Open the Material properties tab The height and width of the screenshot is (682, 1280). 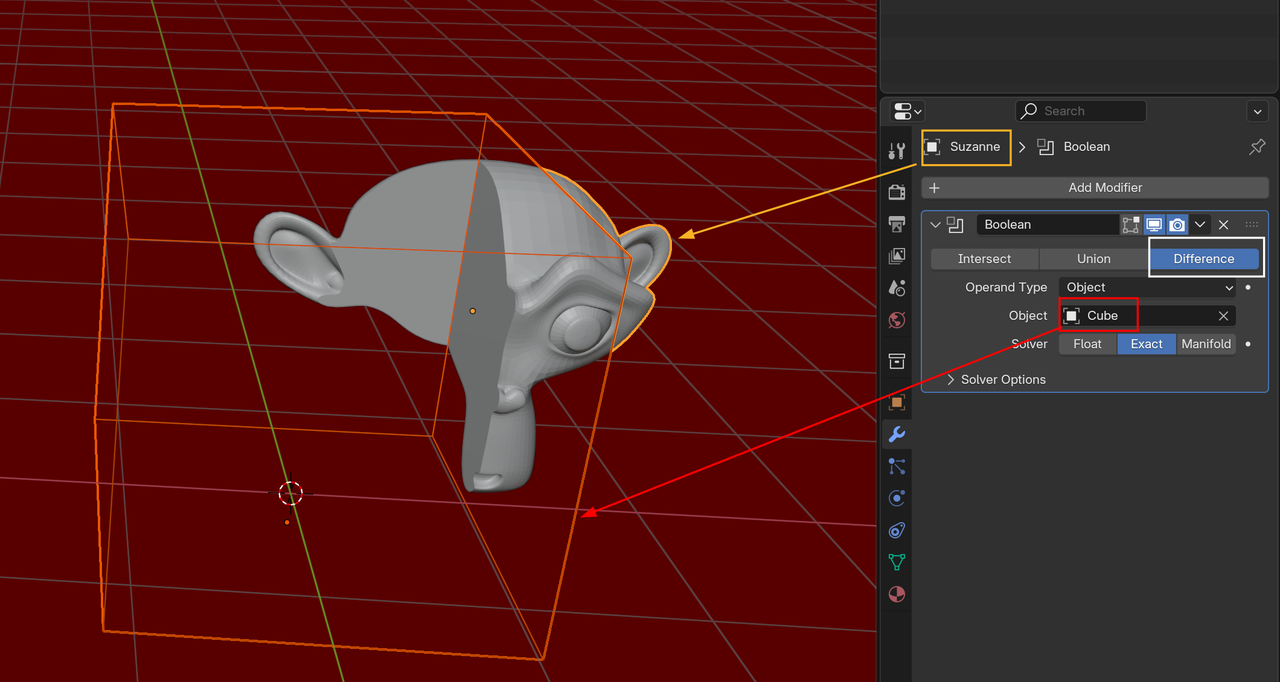point(897,594)
